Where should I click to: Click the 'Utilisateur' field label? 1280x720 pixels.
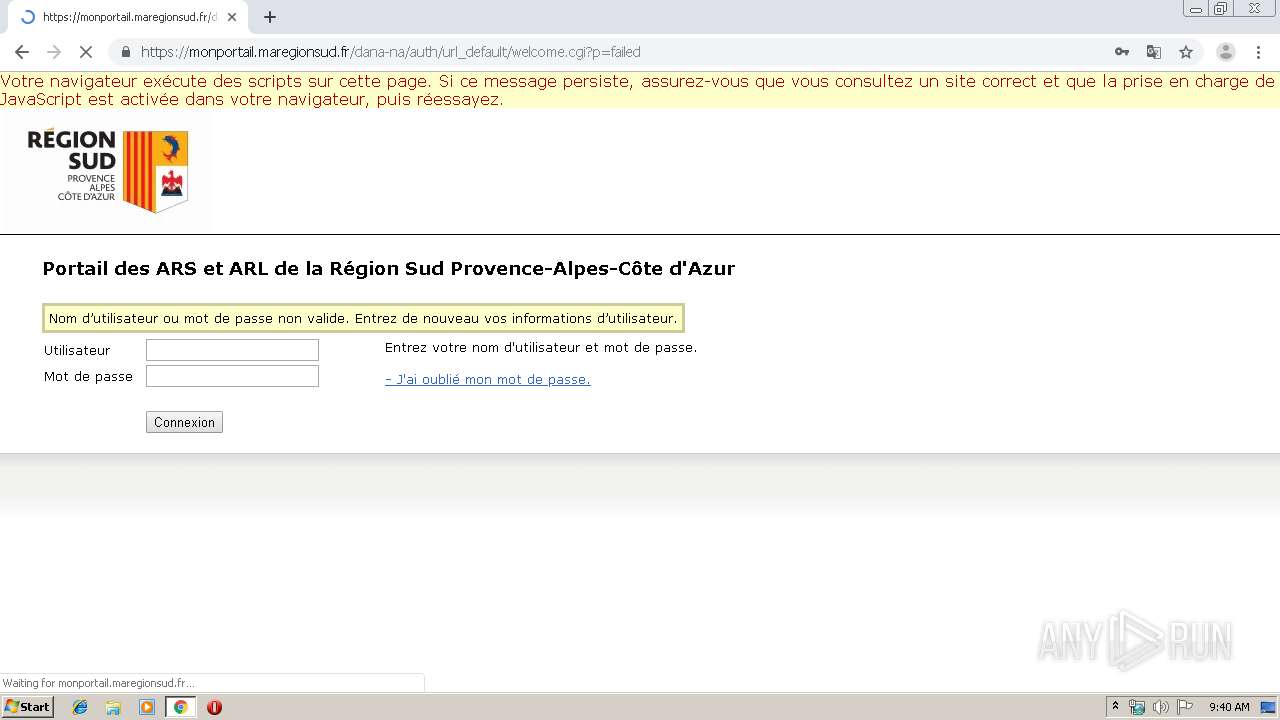(x=77, y=350)
